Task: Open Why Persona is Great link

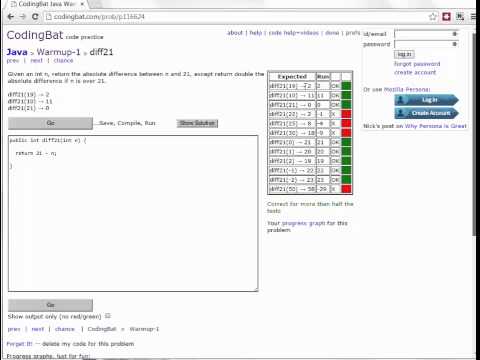Action: (435, 126)
